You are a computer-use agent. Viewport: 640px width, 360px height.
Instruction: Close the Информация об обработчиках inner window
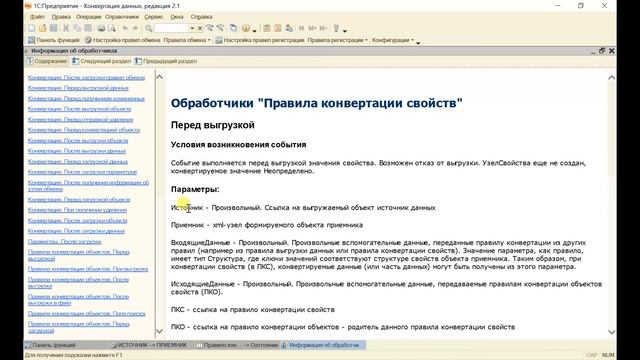(x=611, y=51)
